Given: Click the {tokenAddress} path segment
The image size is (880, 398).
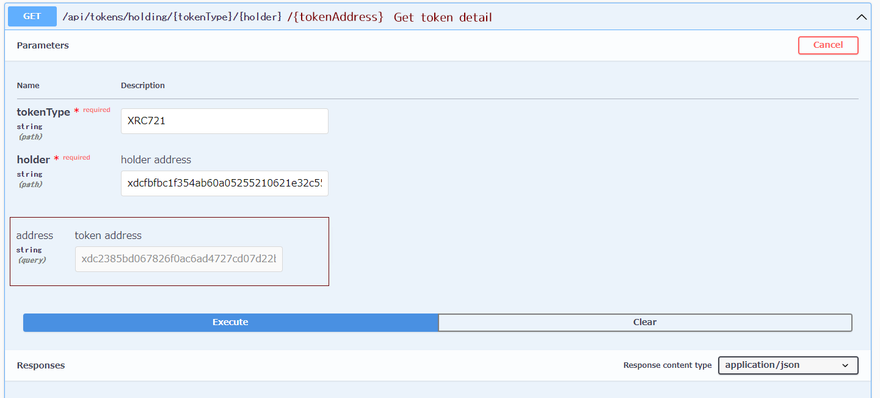Looking at the screenshot, I should click(335, 17).
